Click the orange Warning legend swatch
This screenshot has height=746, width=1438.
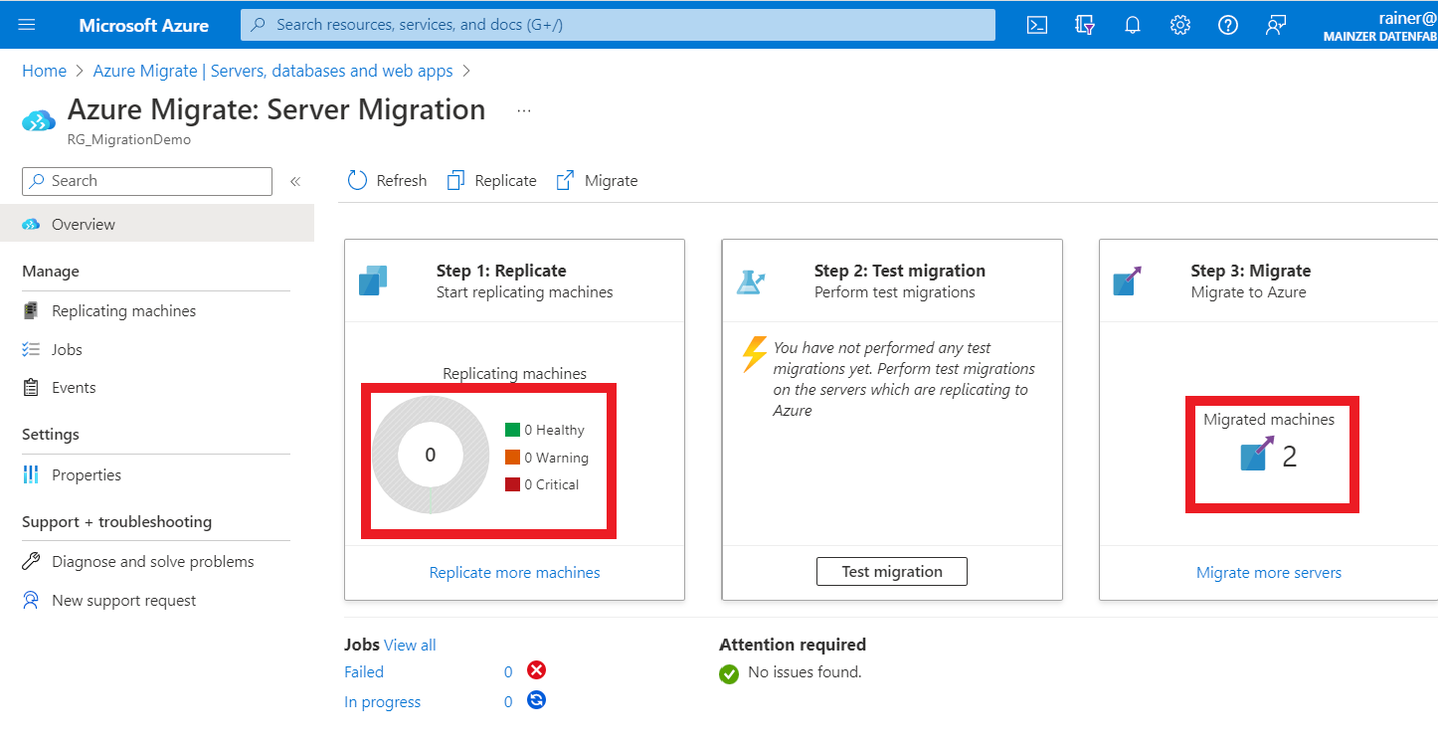pyautogui.click(x=512, y=457)
